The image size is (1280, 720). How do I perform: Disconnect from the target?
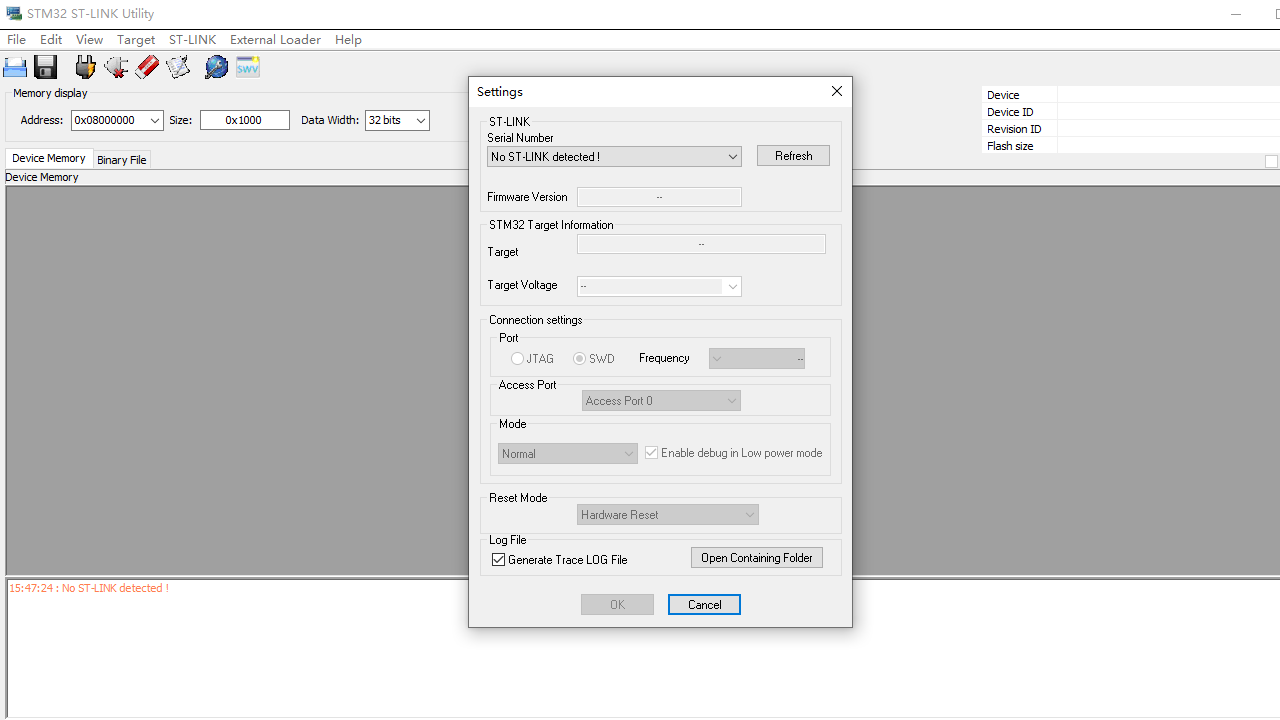(116, 67)
